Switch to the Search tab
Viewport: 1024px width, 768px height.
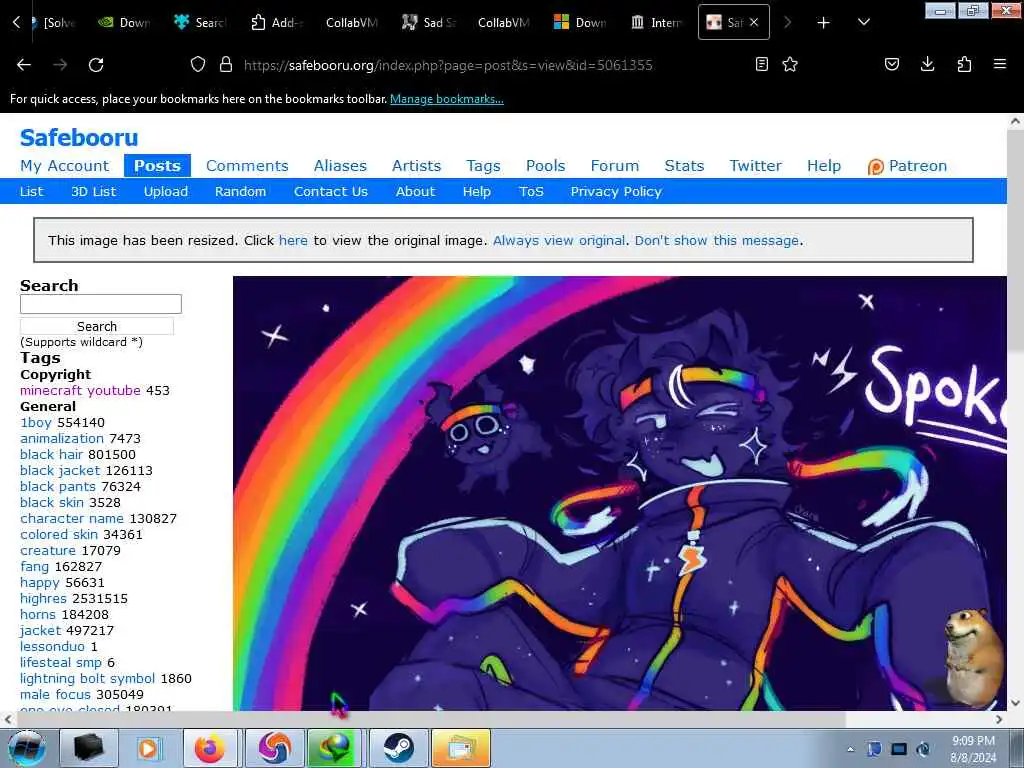click(200, 22)
